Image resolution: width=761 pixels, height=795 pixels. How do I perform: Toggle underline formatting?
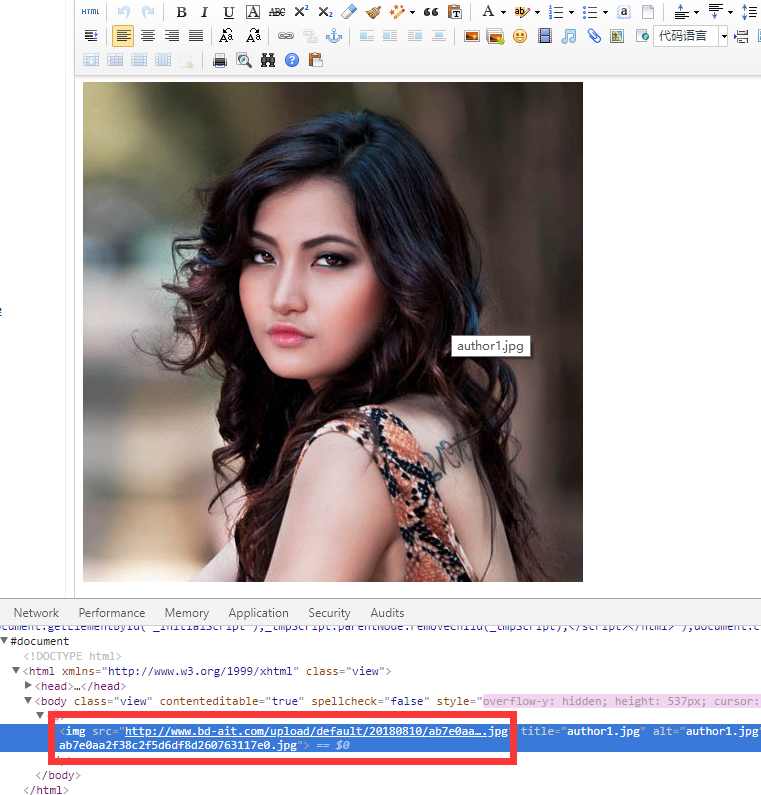[x=229, y=12]
